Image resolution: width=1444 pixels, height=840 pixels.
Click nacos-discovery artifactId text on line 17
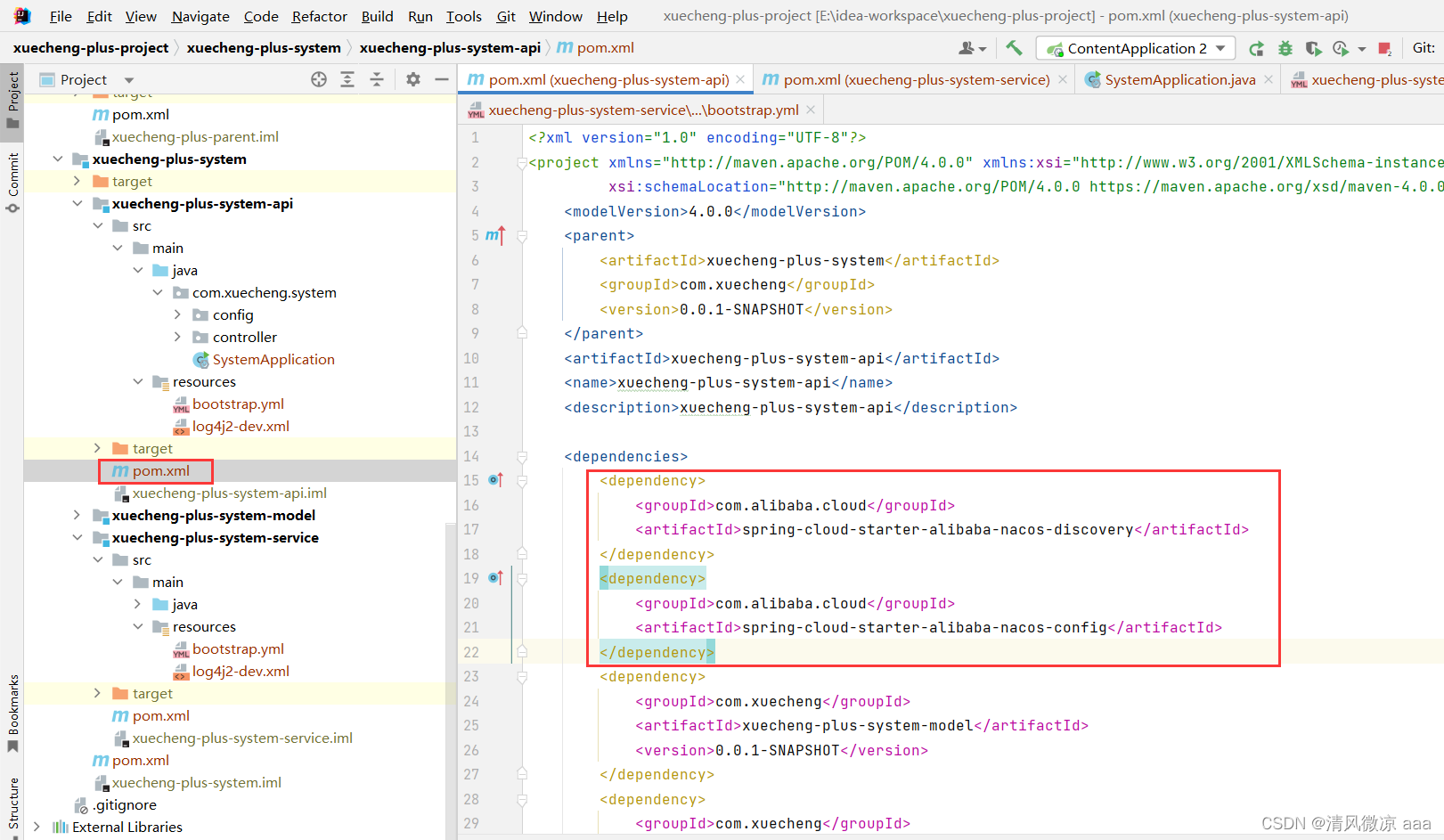937,529
